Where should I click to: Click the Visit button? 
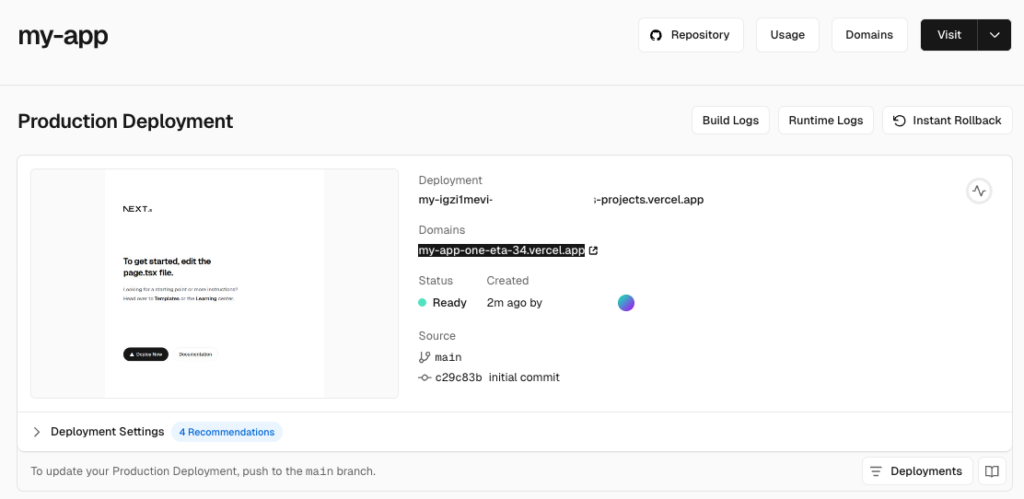[x=948, y=35]
